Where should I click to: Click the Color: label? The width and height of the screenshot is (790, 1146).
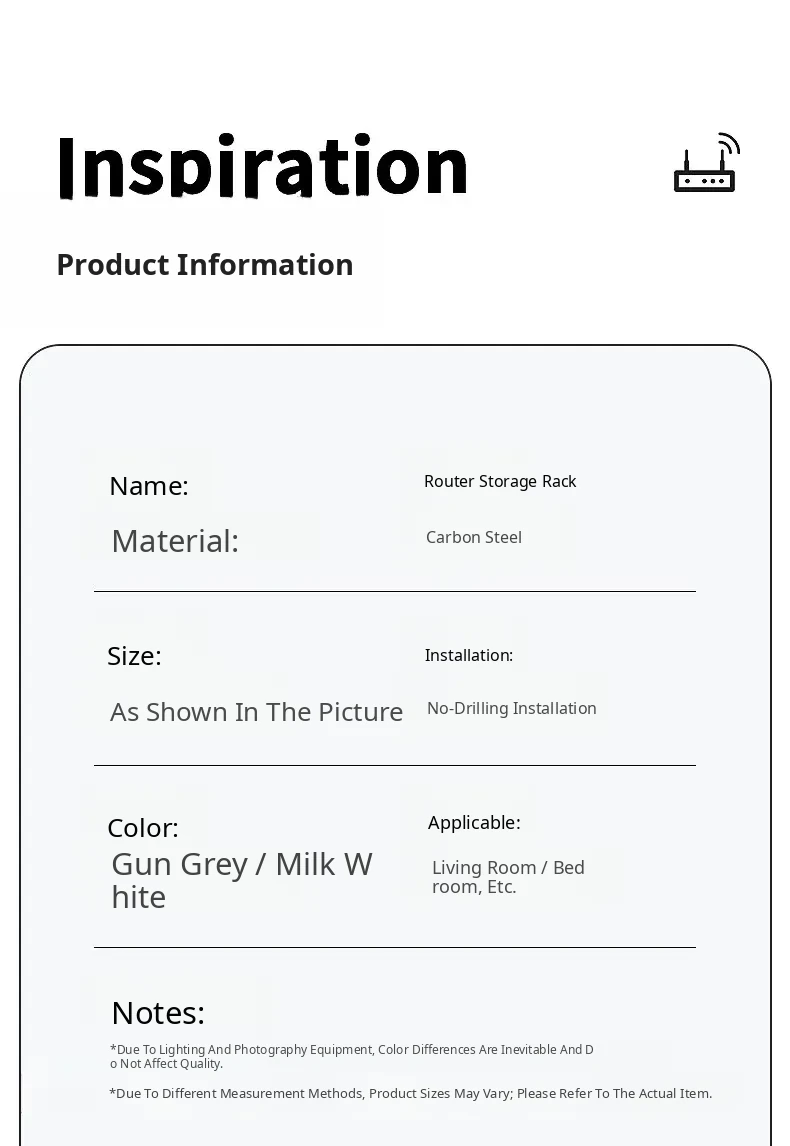(x=143, y=828)
